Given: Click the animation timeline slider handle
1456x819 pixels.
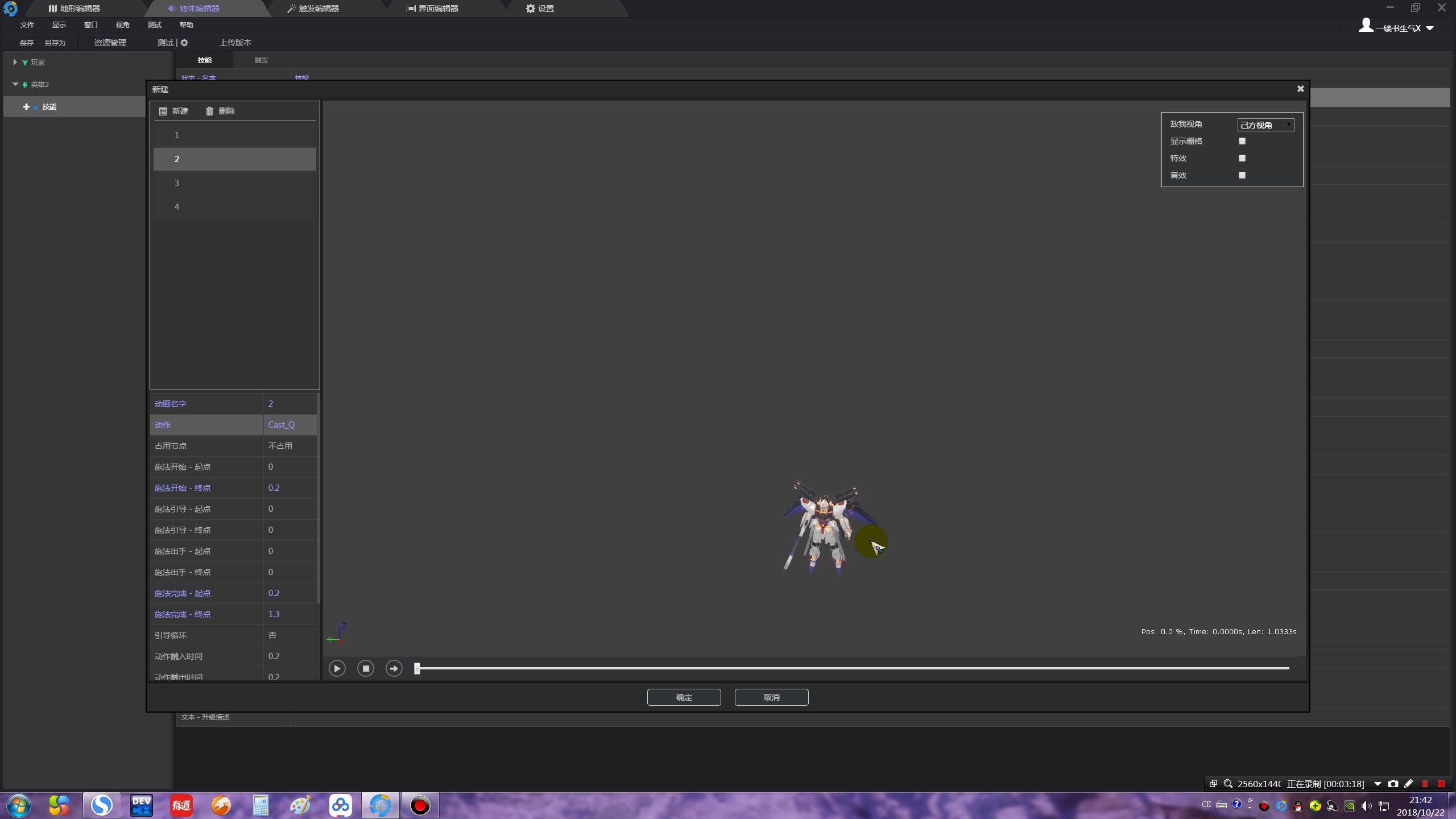Looking at the screenshot, I should (417, 668).
